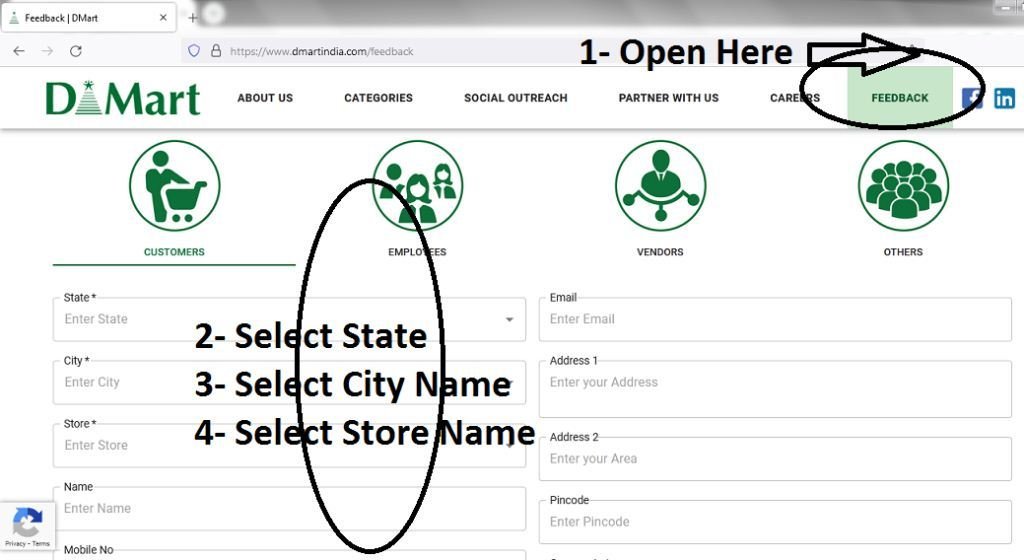Select the Employees group icon
The width and height of the screenshot is (1024, 560).
click(x=417, y=185)
